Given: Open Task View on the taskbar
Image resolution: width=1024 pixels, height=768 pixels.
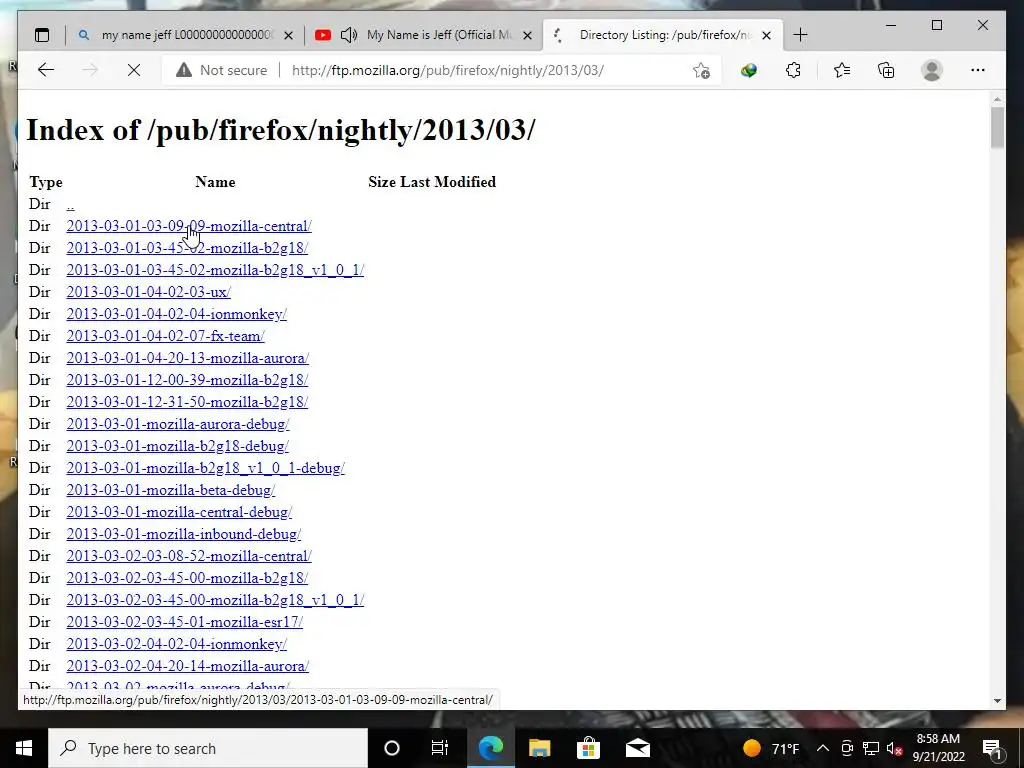Looking at the screenshot, I should tap(440, 748).
